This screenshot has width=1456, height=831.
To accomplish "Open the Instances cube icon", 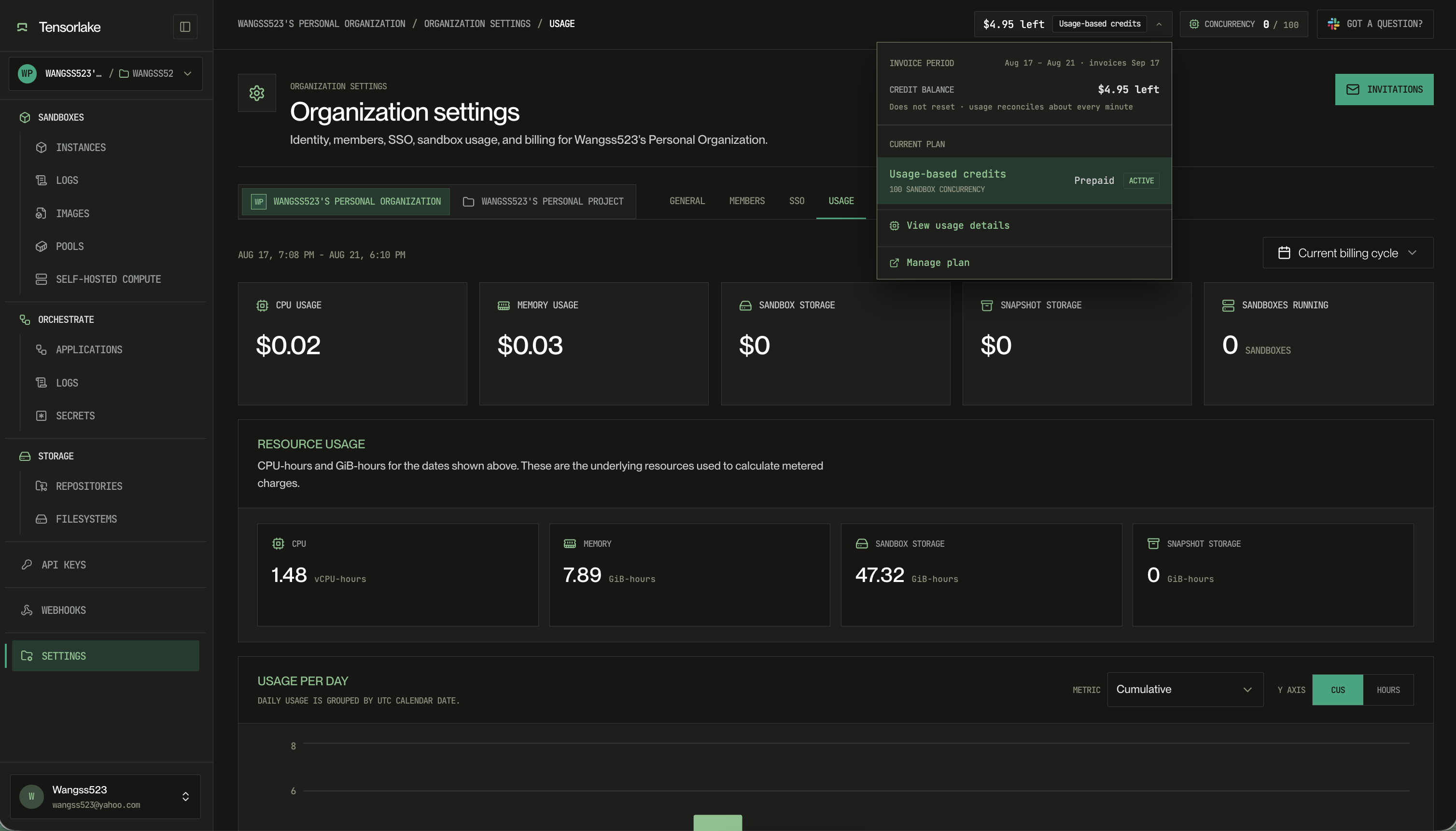I will 41,147.
